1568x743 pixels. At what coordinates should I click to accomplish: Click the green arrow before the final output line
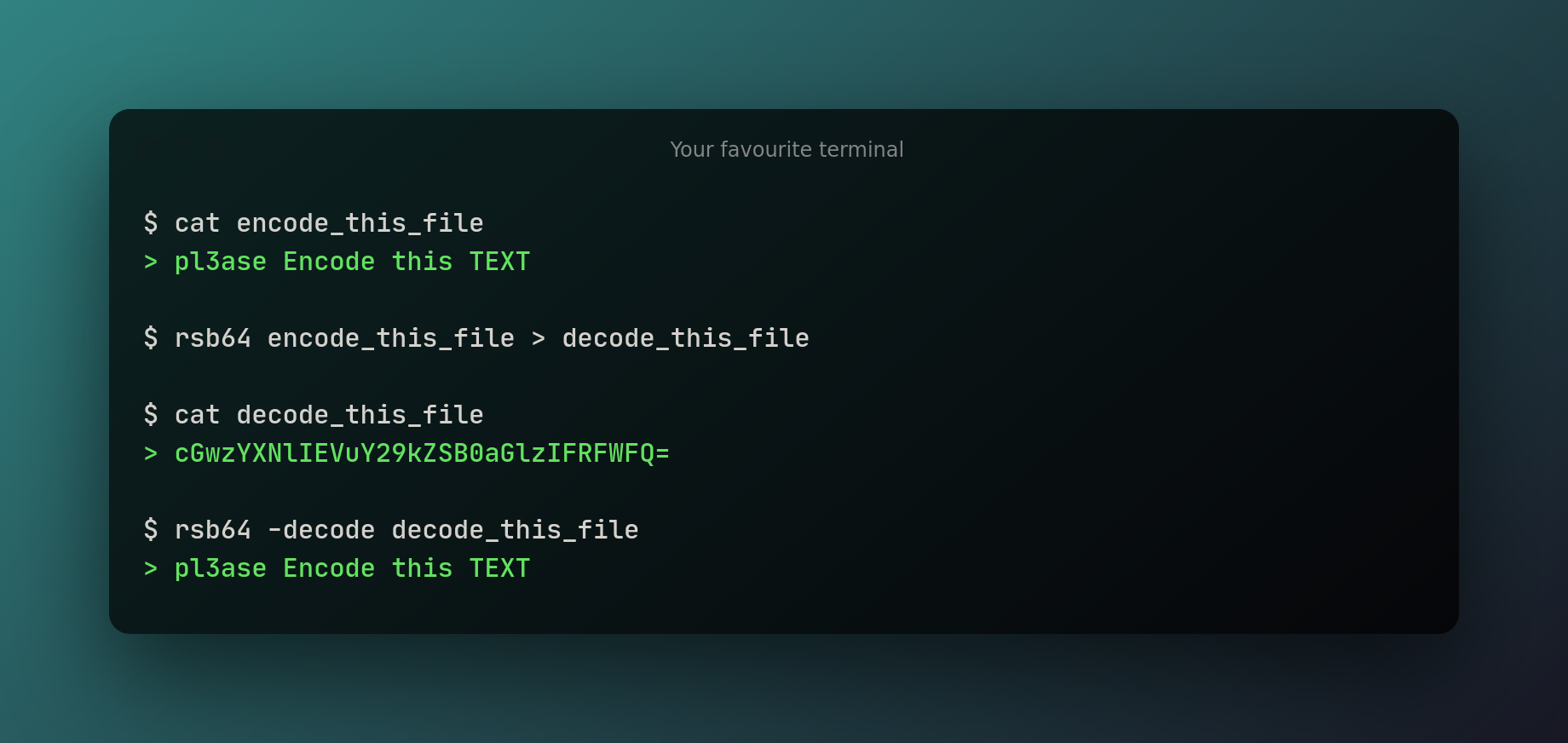click(151, 568)
